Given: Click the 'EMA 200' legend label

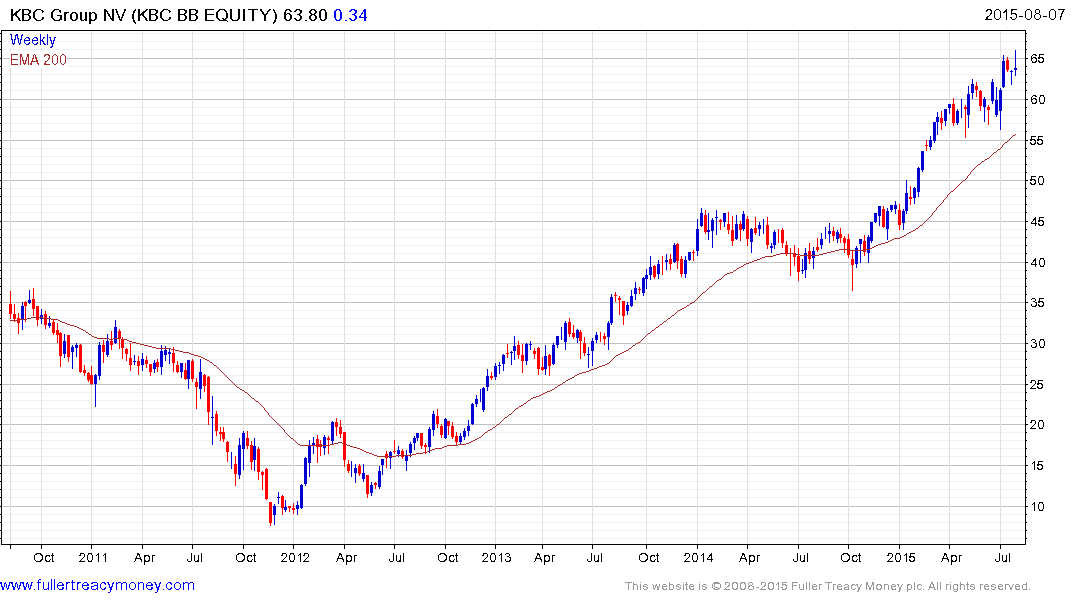Looking at the screenshot, I should 38,60.
